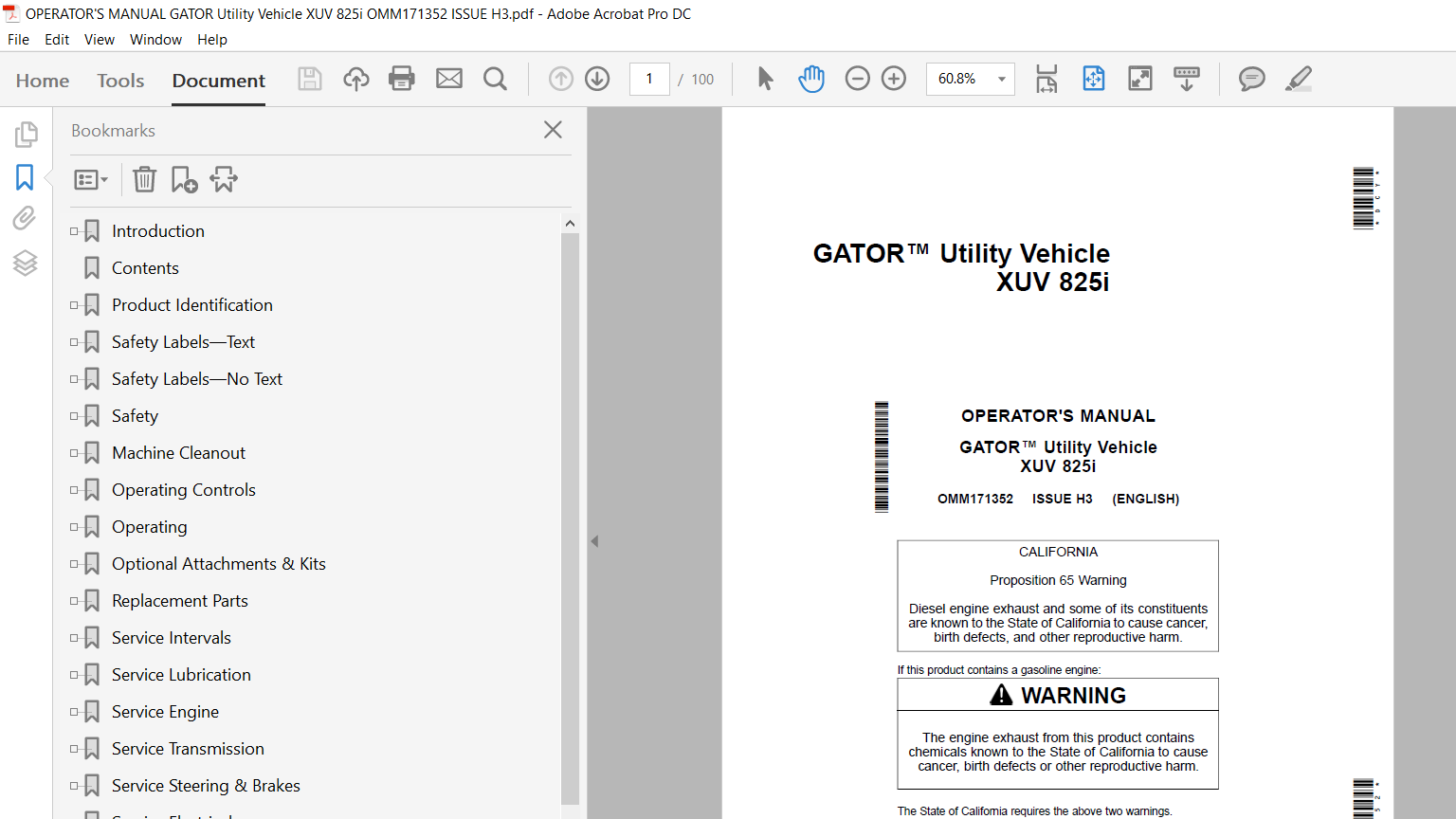This screenshot has height=819, width=1456.
Task: Zoom out with minus icon
Action: pyautogui.click(x=857, y=79)
